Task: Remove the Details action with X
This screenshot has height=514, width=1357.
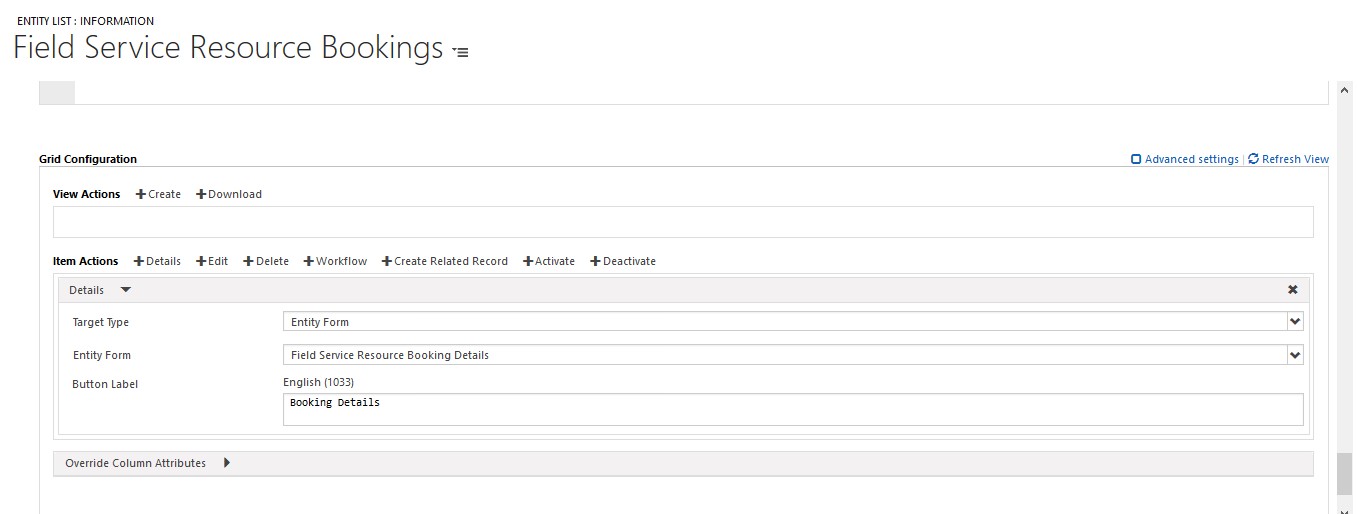Action: [x=1293, y=290]
